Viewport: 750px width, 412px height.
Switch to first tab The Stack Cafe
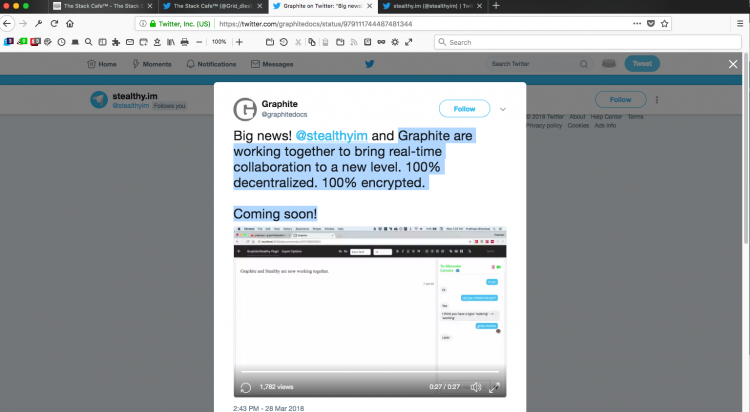pyautogui.click(x=103, y=6)
